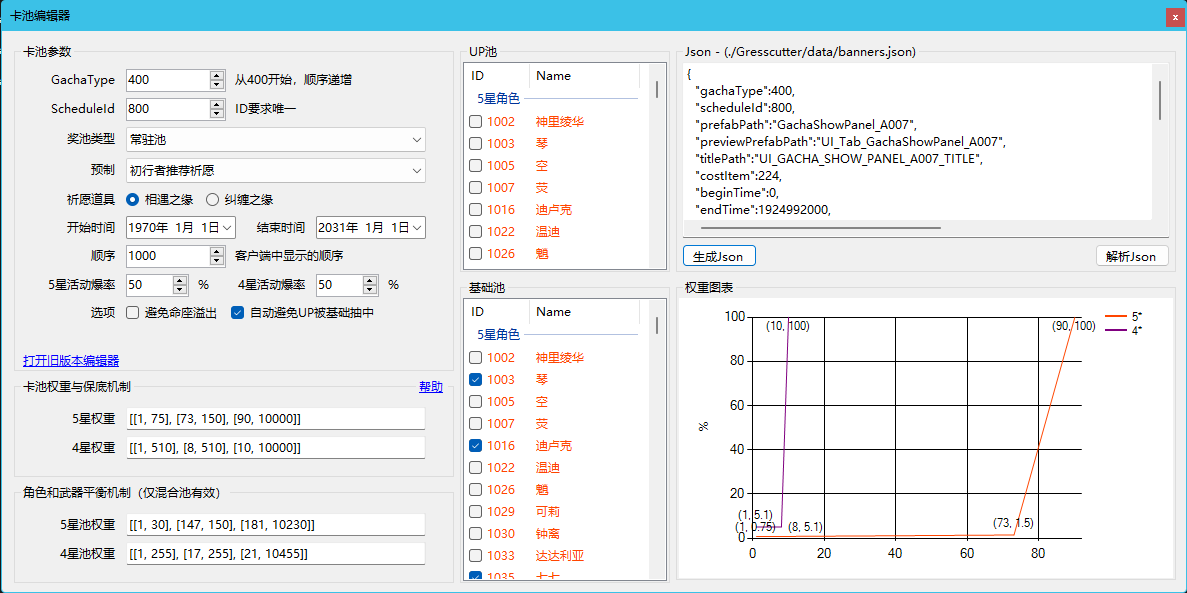Select the 纠缠之缘 radio button

point(212,199)
